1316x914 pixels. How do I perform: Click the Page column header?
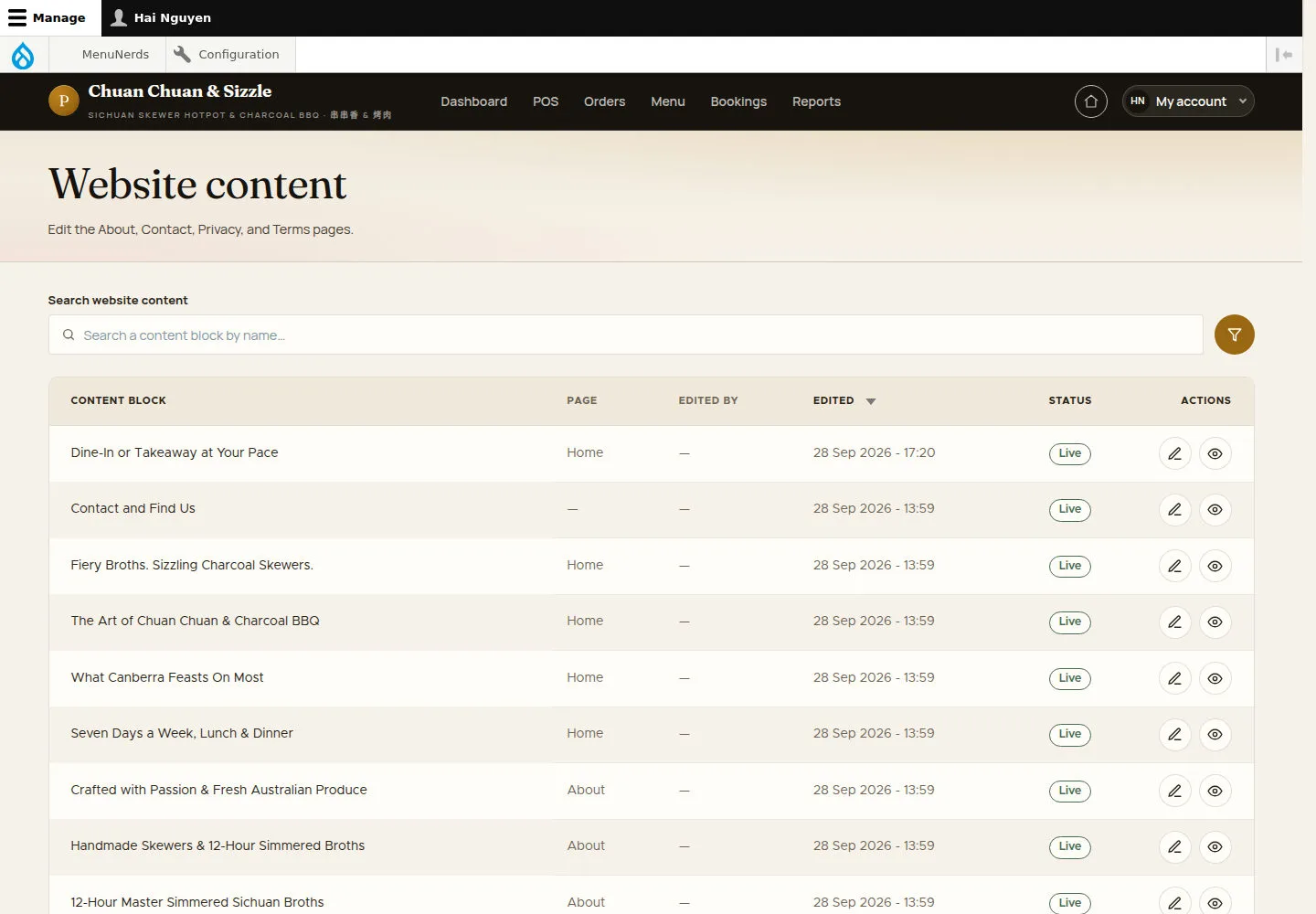[582, 400]
